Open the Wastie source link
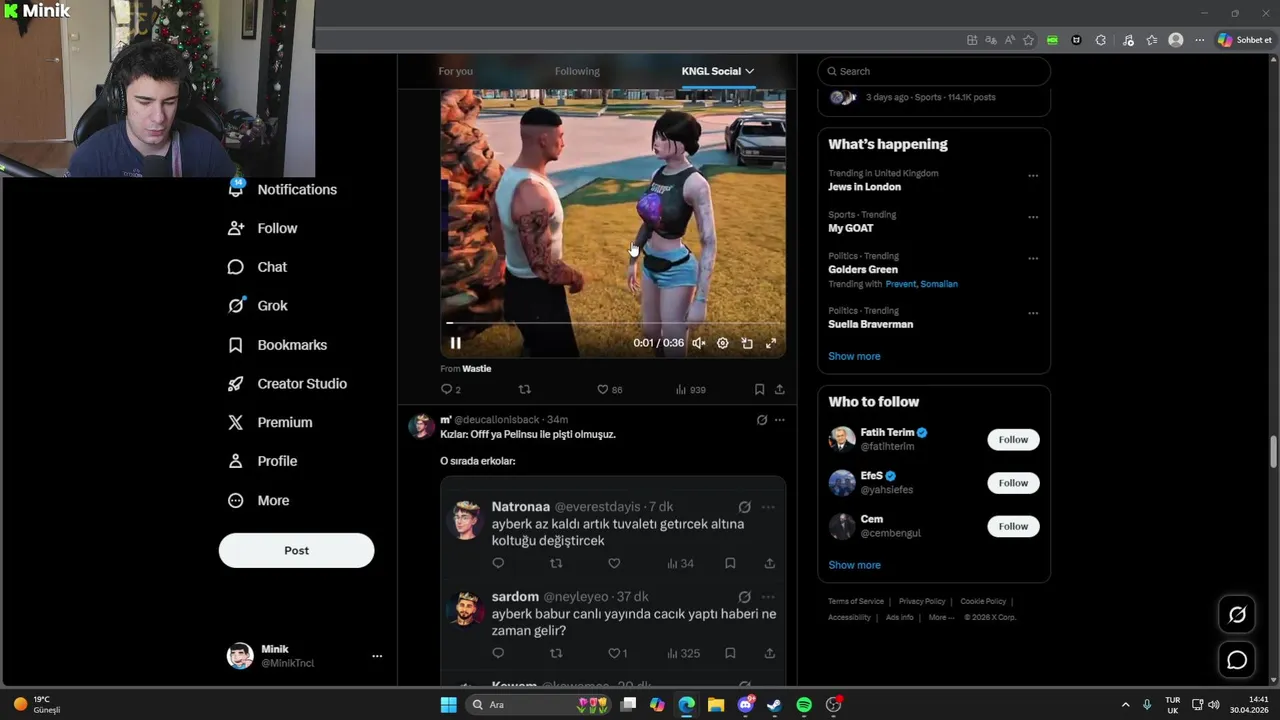Screen dimensions: 1280x720 click(x=476, y=369)
